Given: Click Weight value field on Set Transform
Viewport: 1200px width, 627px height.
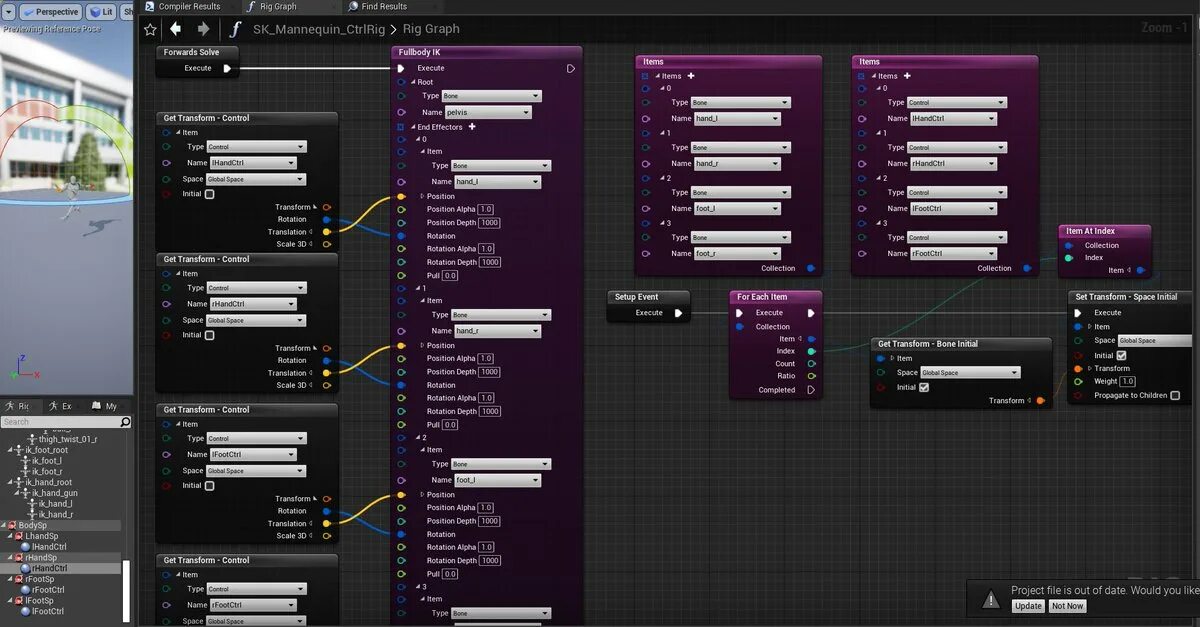Looking at the screenshot, I should pos(1128,381).
